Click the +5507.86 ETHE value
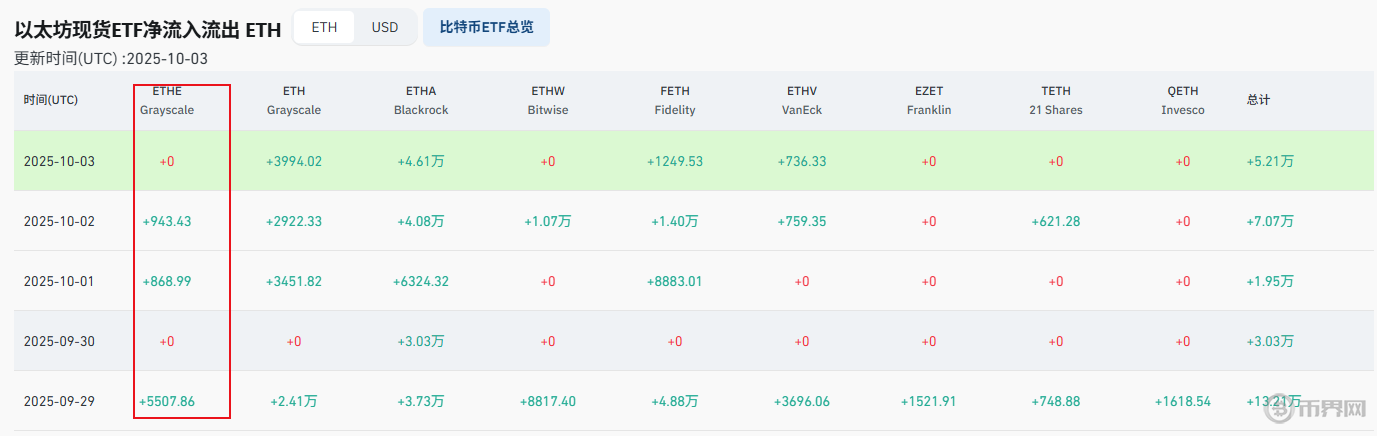1377x436 pixels. tap(167, 401)
